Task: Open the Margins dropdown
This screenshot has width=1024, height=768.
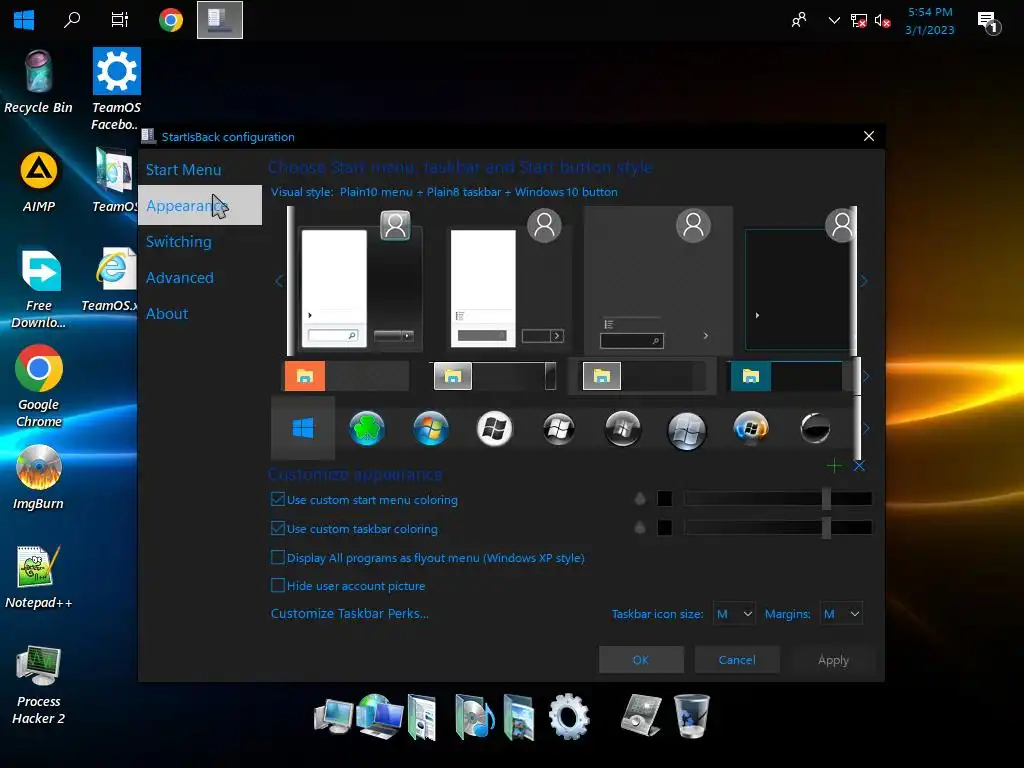Action: point(841,614)
